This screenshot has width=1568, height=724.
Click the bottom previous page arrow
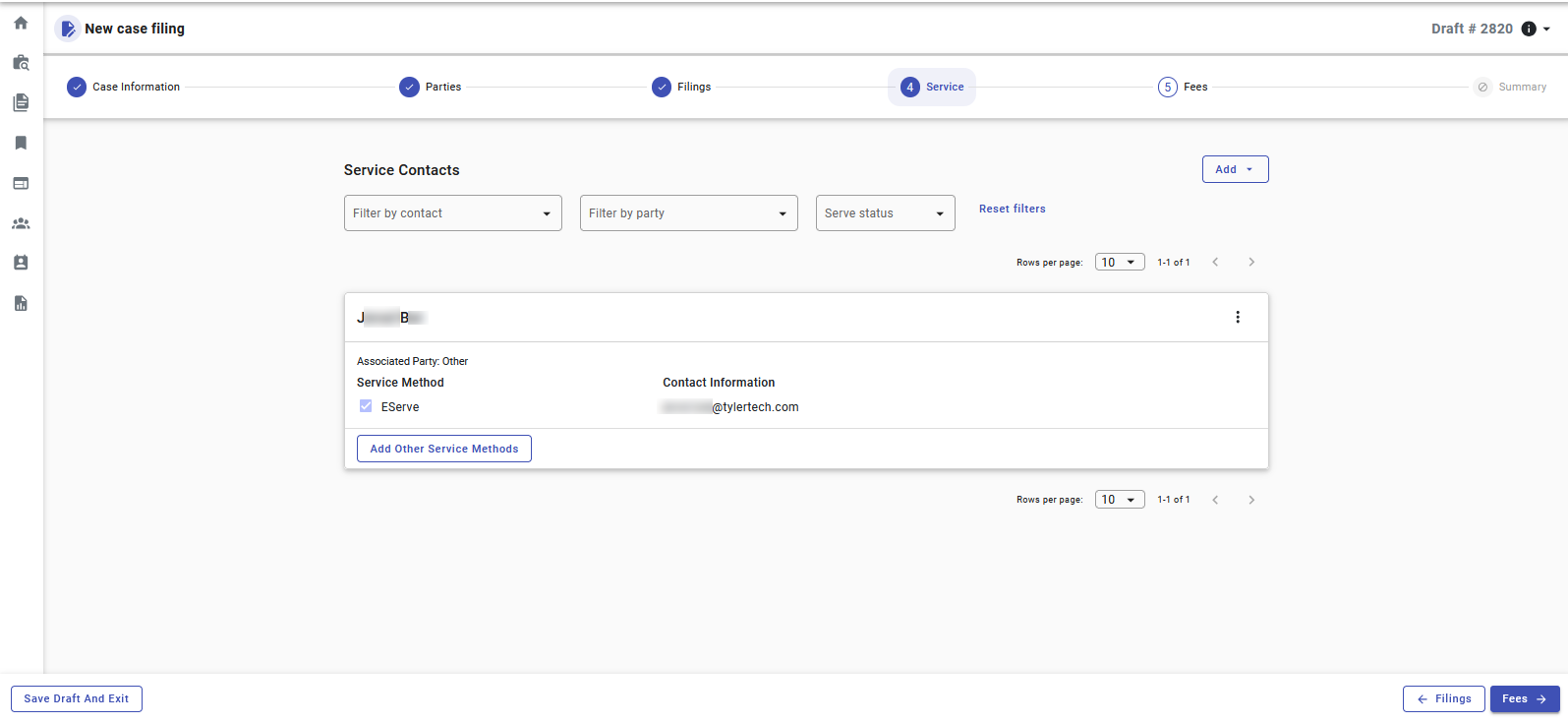[1216, 500]
